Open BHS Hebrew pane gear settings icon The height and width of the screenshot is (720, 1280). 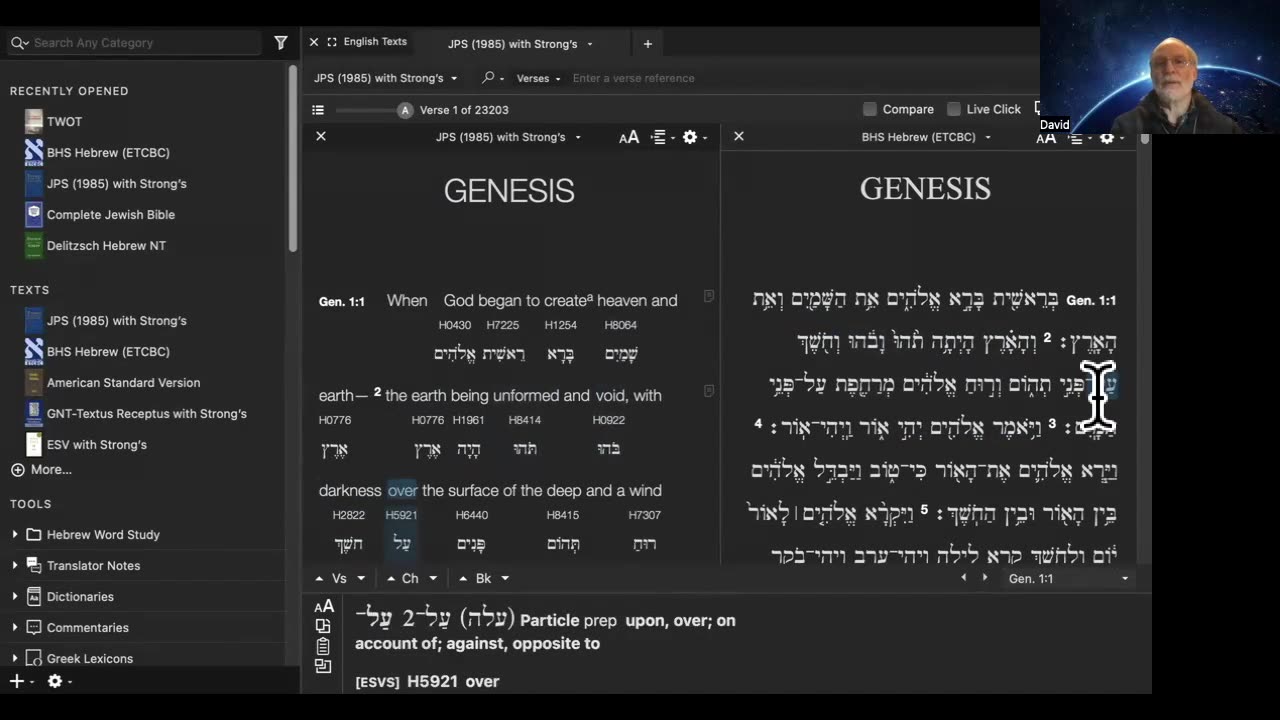(1106, 138)
